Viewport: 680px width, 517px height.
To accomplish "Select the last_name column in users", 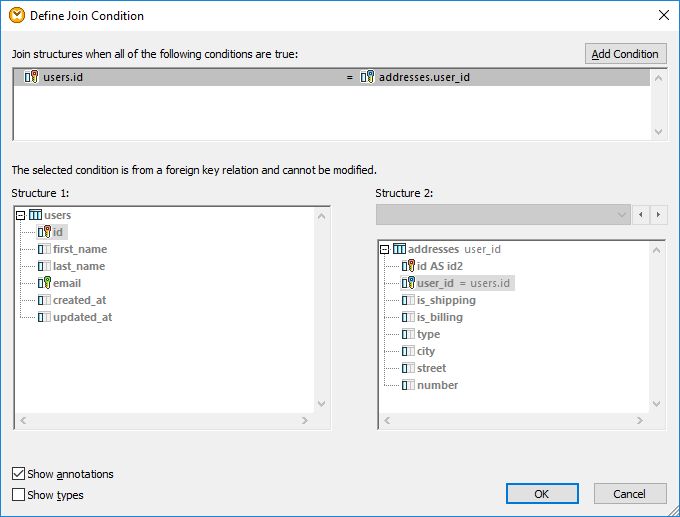I will point(79,266).
